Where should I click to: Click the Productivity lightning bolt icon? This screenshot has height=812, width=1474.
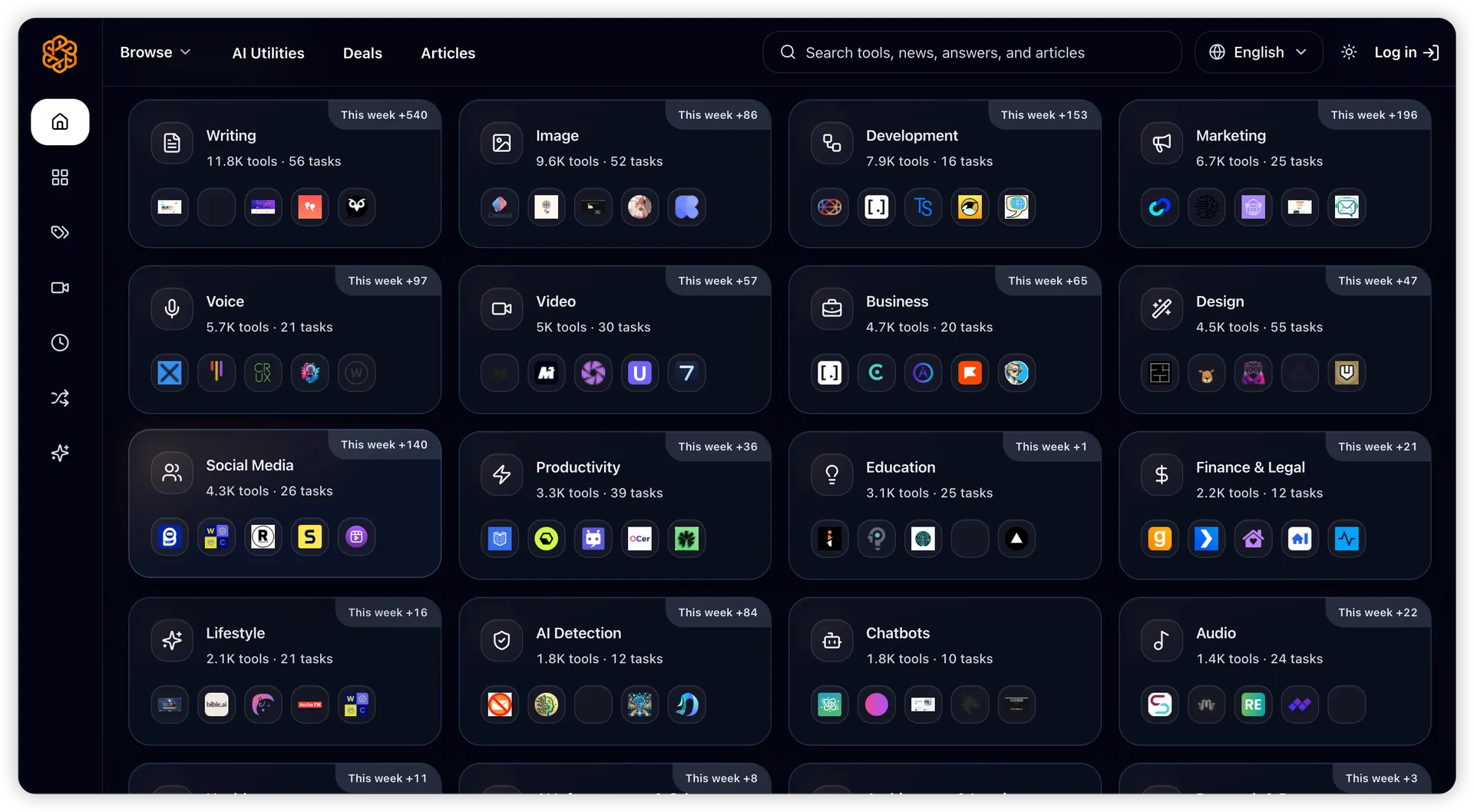502,474
